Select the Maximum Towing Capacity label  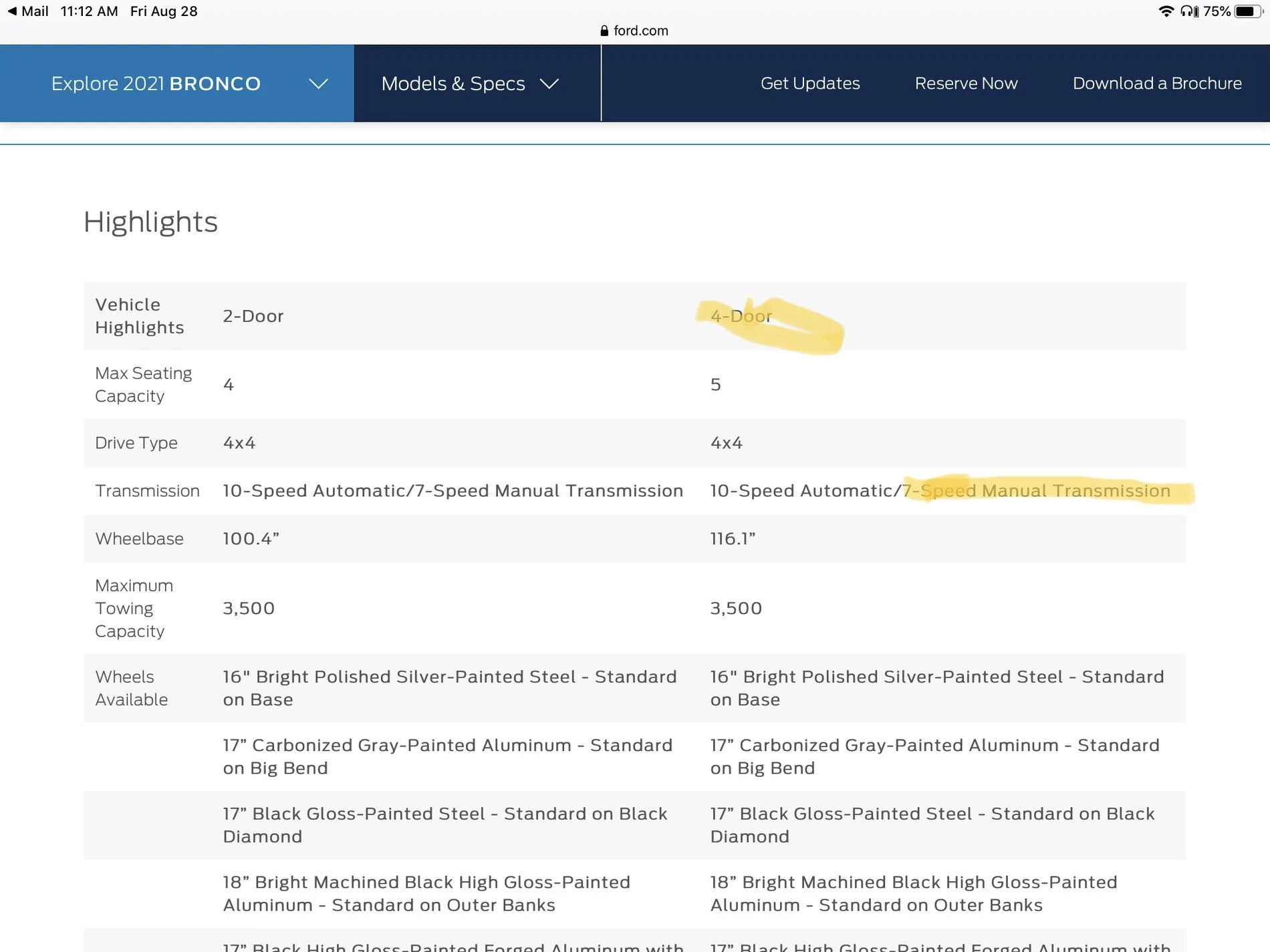pyautogui.click(x=134, y=609)
